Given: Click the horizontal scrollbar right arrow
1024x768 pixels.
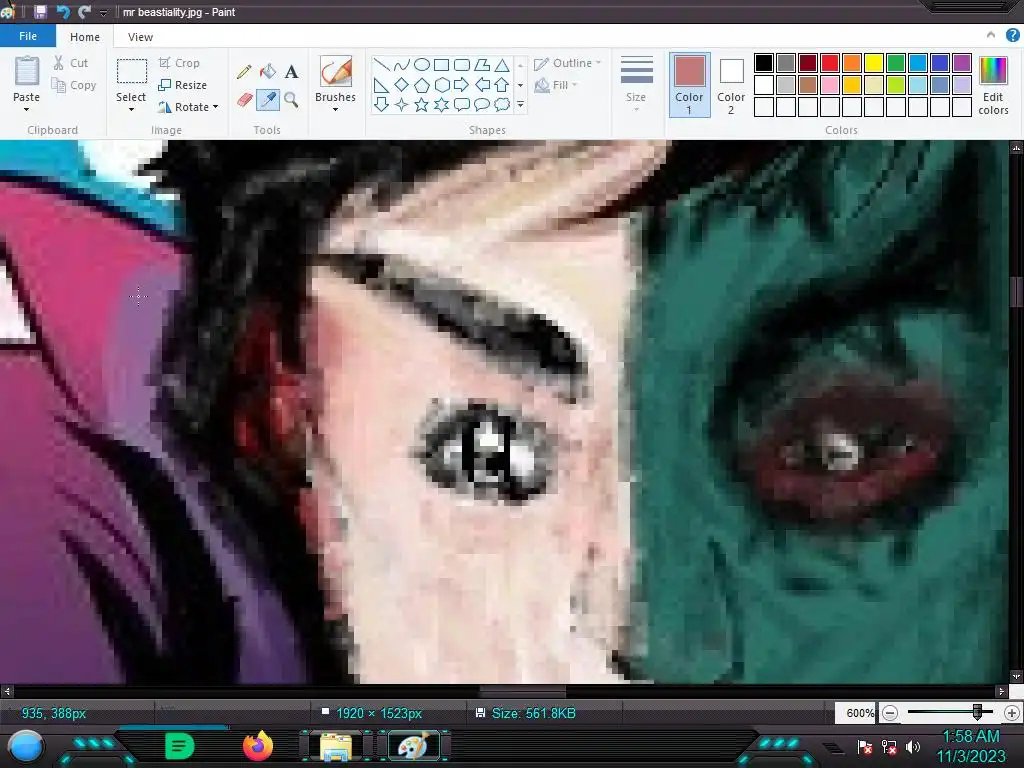Looking at the screenshot, I should 1001,691.
